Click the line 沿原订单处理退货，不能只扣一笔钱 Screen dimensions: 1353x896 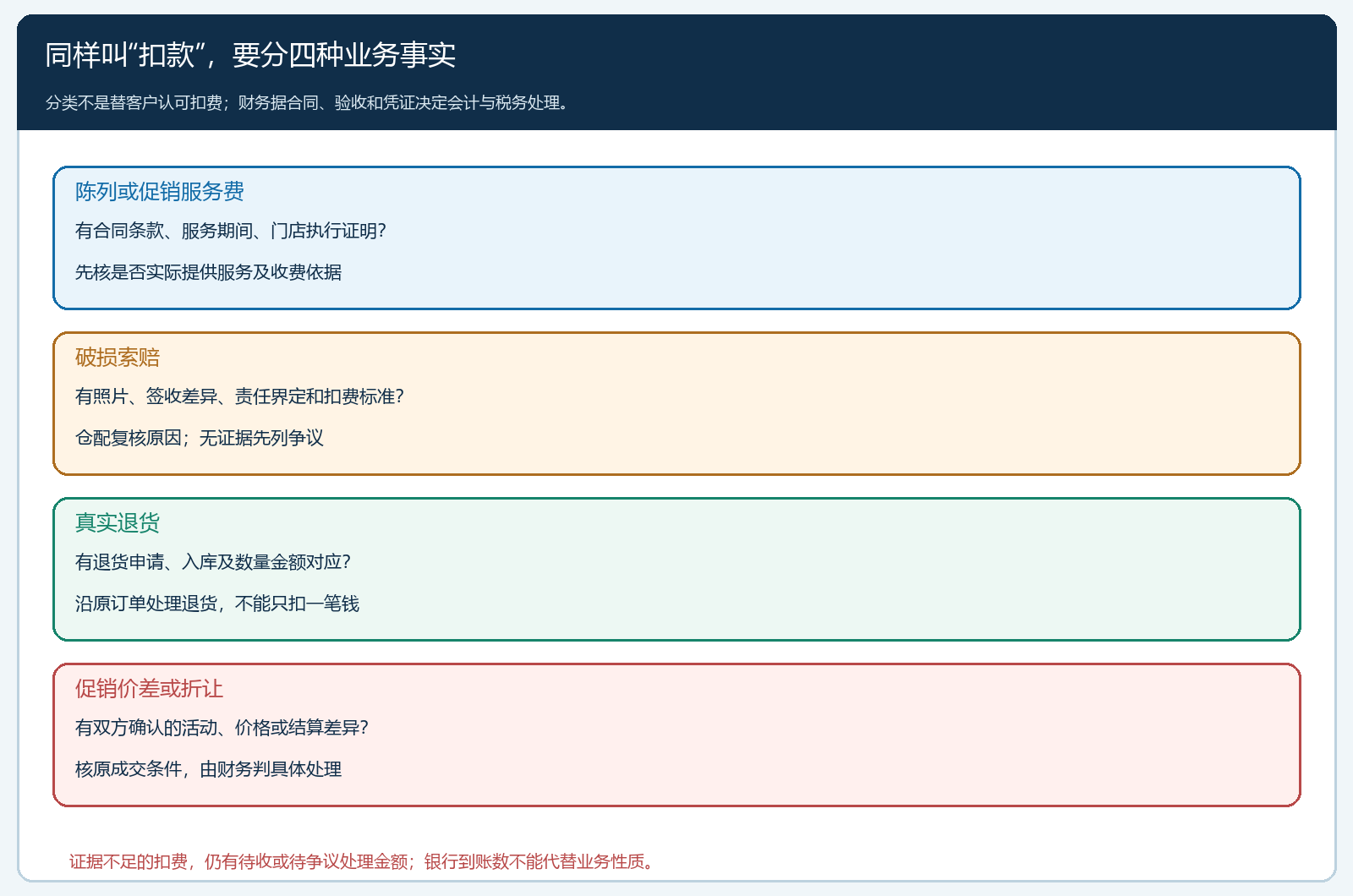point(217,604)
